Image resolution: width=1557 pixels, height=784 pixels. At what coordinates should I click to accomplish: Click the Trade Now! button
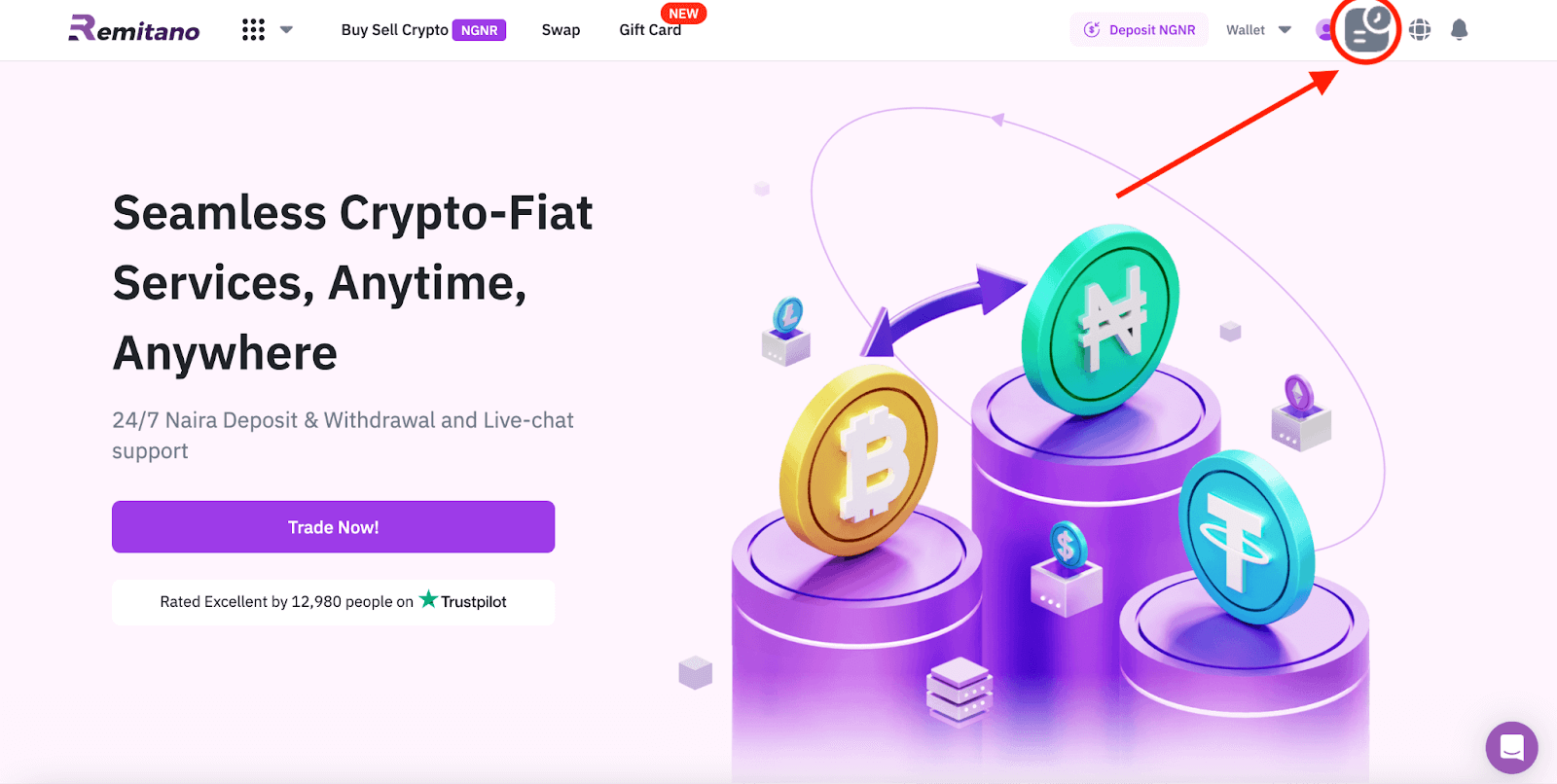click(333, 526)
